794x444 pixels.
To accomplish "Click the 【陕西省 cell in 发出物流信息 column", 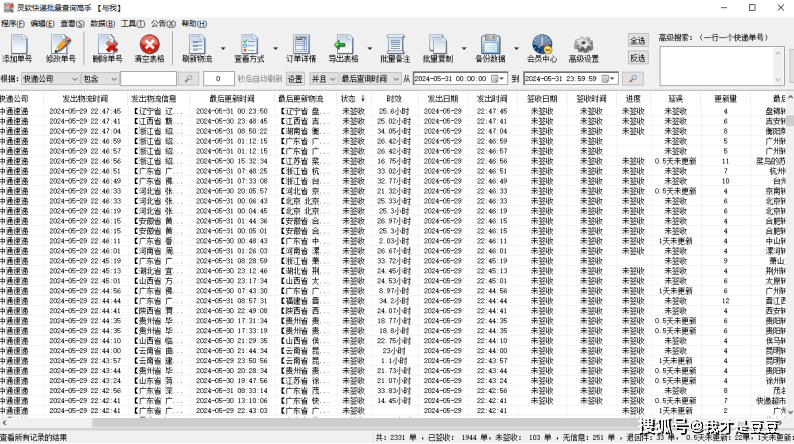I will [x=156, y=311].
